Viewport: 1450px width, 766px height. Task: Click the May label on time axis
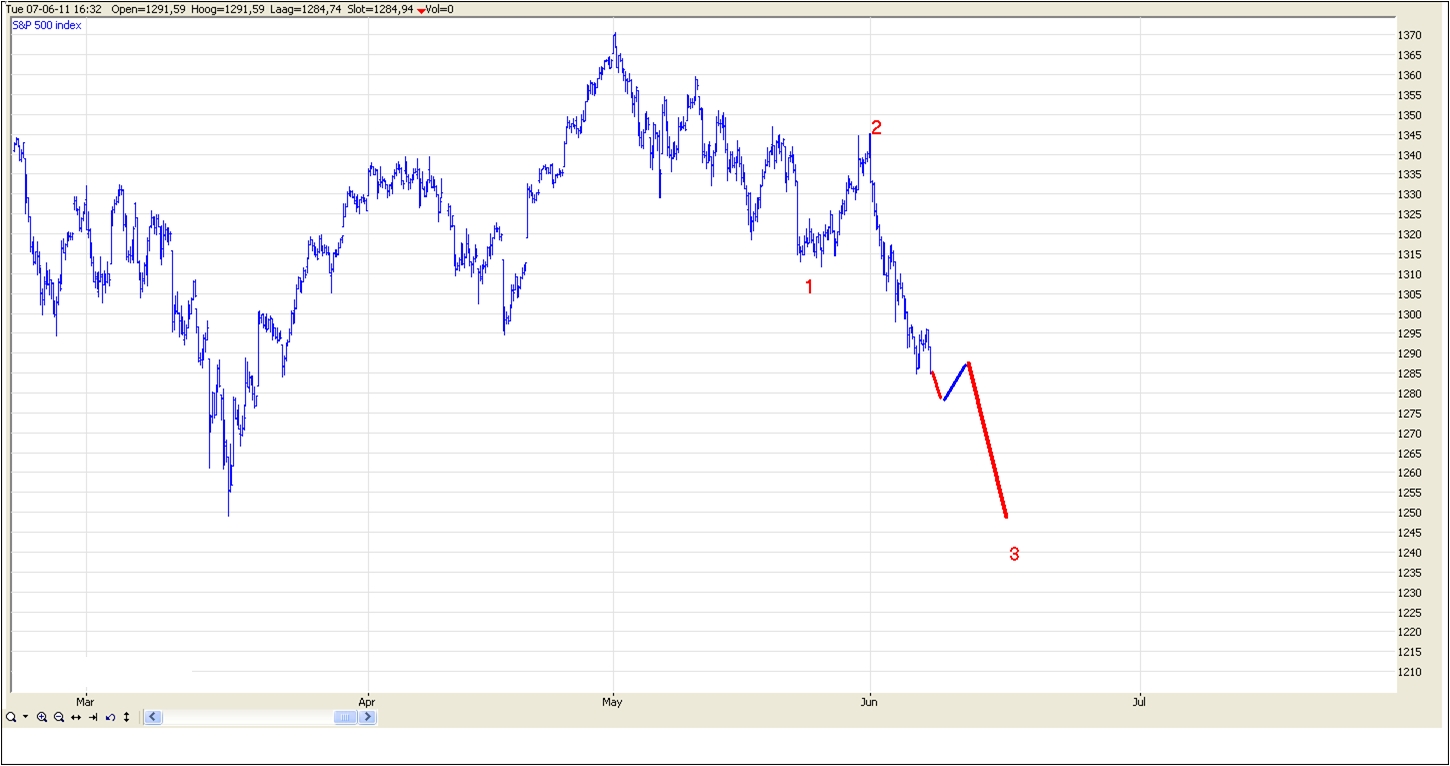pyautogui.click(x=612, y=702)
